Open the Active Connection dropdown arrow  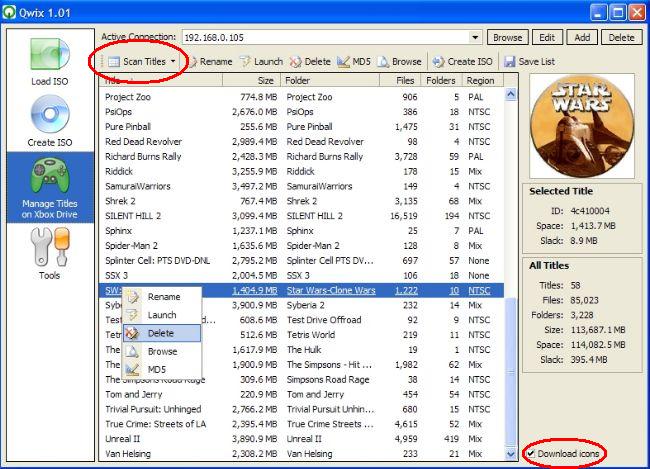coord(475,38)
